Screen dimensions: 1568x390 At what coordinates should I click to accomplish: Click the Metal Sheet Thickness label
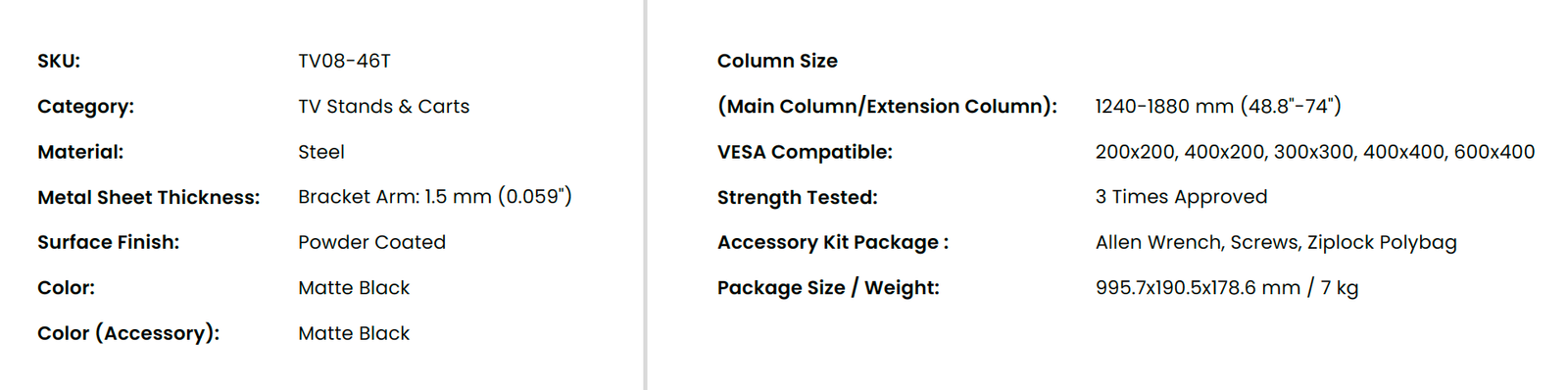149,197
